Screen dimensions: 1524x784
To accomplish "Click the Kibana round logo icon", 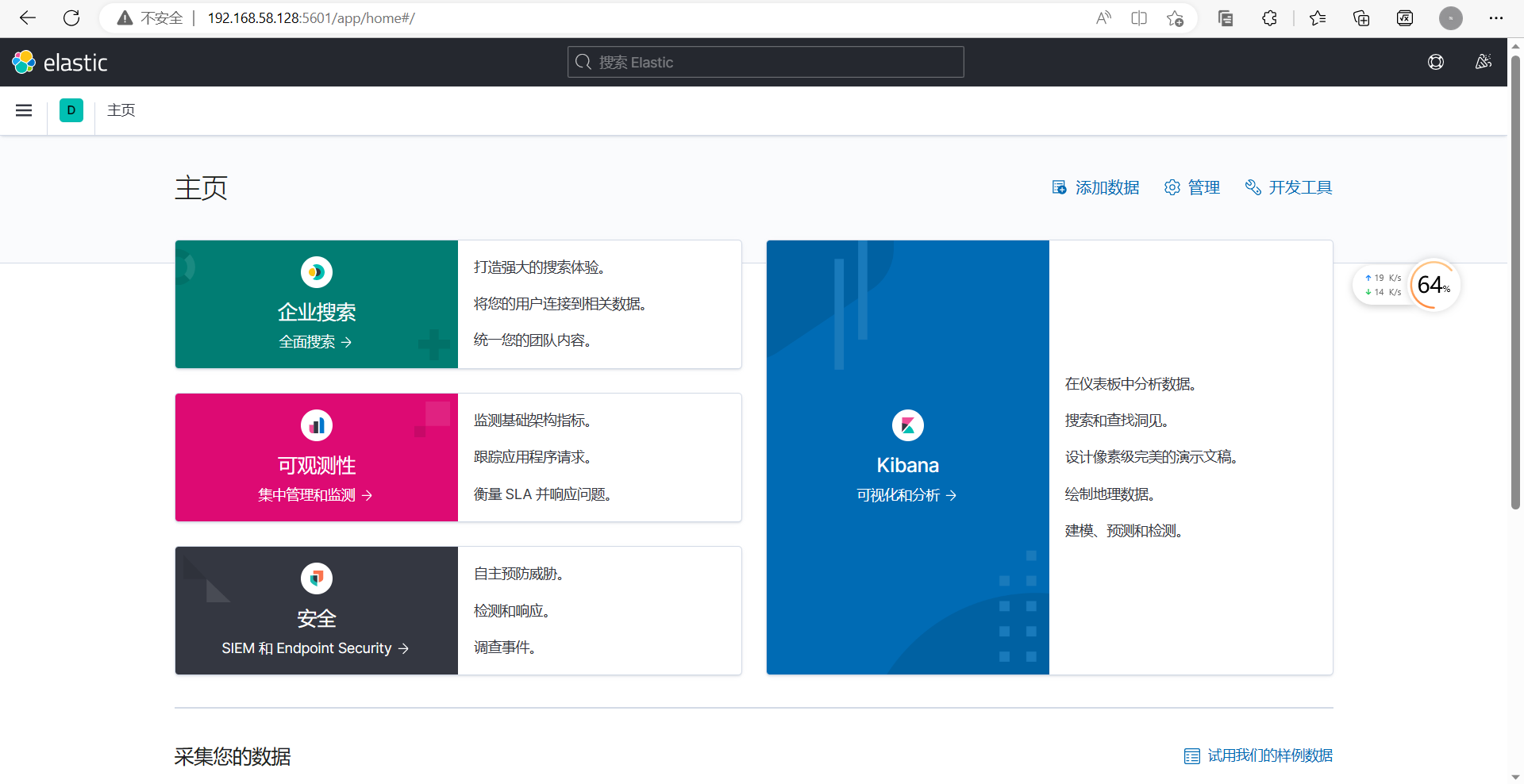I will (x=908, y=425).
